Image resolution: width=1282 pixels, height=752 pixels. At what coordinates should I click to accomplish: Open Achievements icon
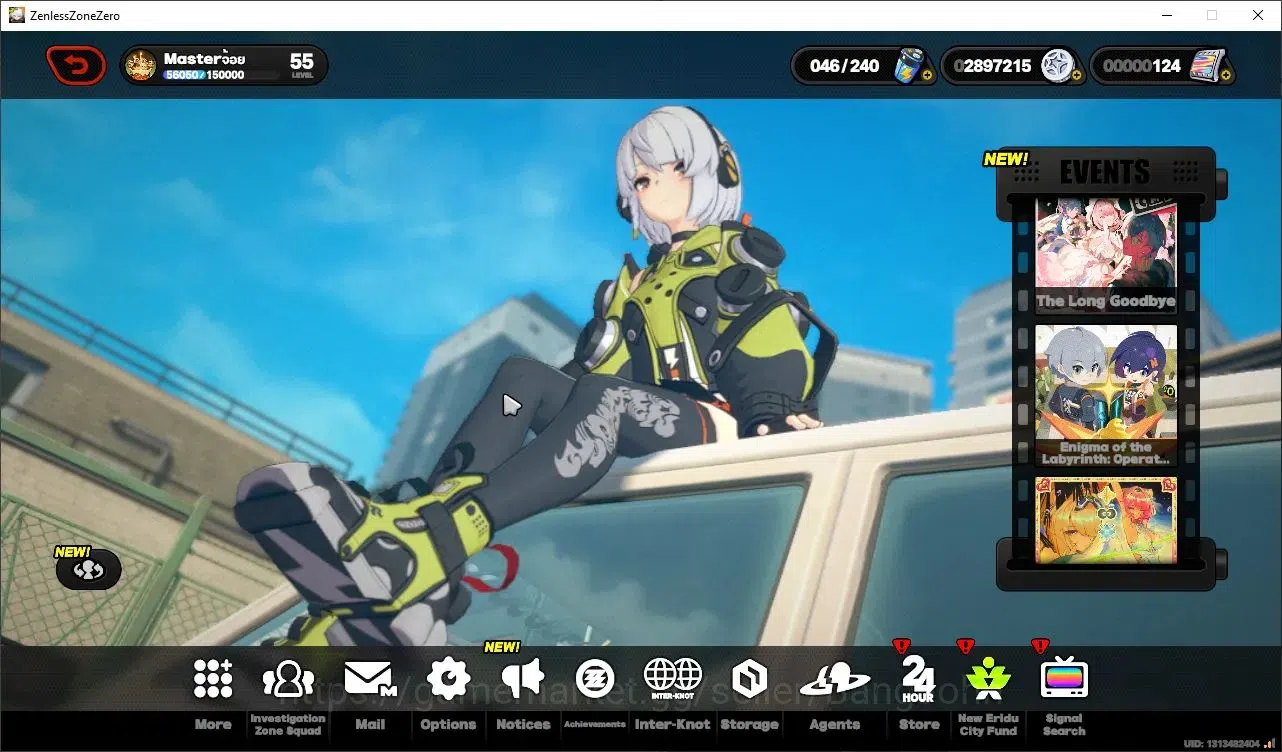pos(595,679)
